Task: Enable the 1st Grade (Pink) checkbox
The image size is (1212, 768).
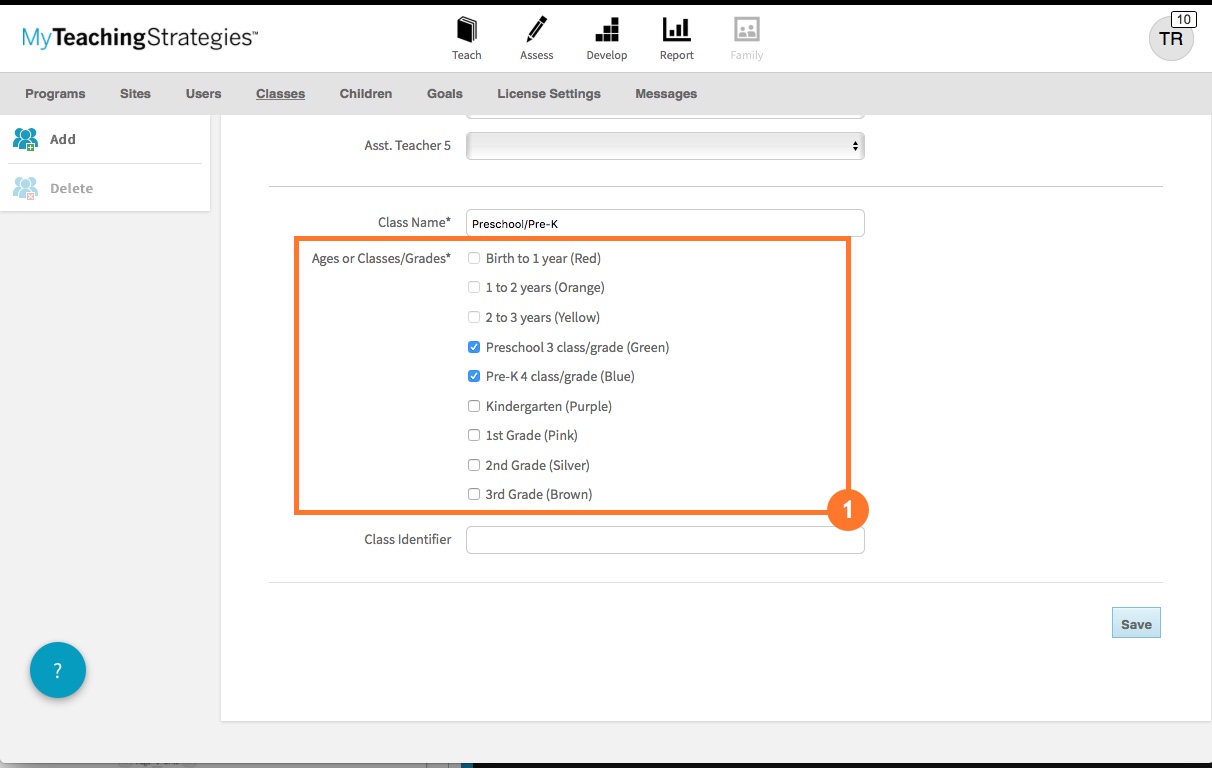Action: pyautogui.click(x=474, y=435)
